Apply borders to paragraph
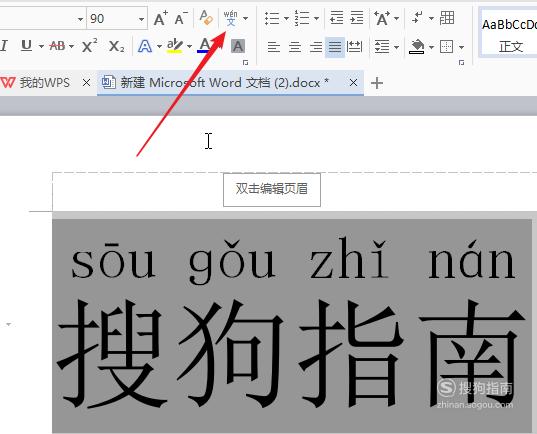Viewport: 537px width, 434px height. pyautogui.click(x=446, y=47)
